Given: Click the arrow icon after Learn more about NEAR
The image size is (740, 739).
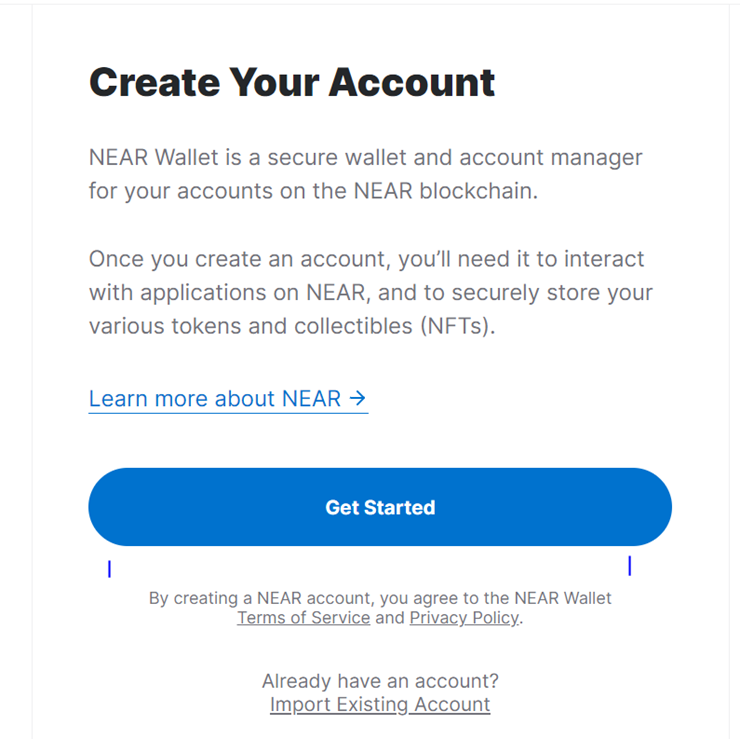Looking at the screenshot, I should [x=358, y=398].
